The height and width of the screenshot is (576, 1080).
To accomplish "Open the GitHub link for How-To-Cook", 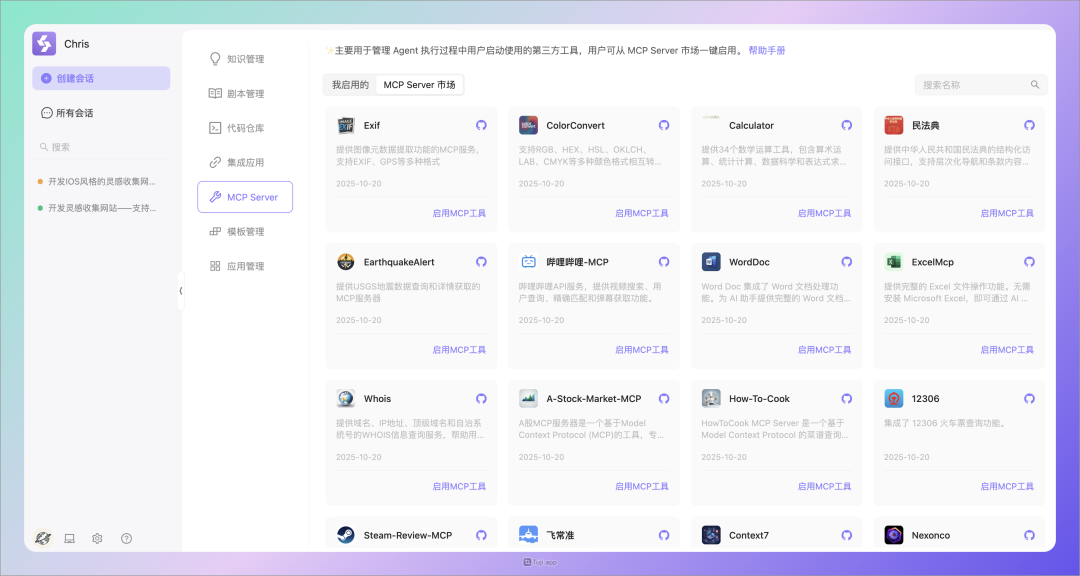I will (x=847, y=399).
